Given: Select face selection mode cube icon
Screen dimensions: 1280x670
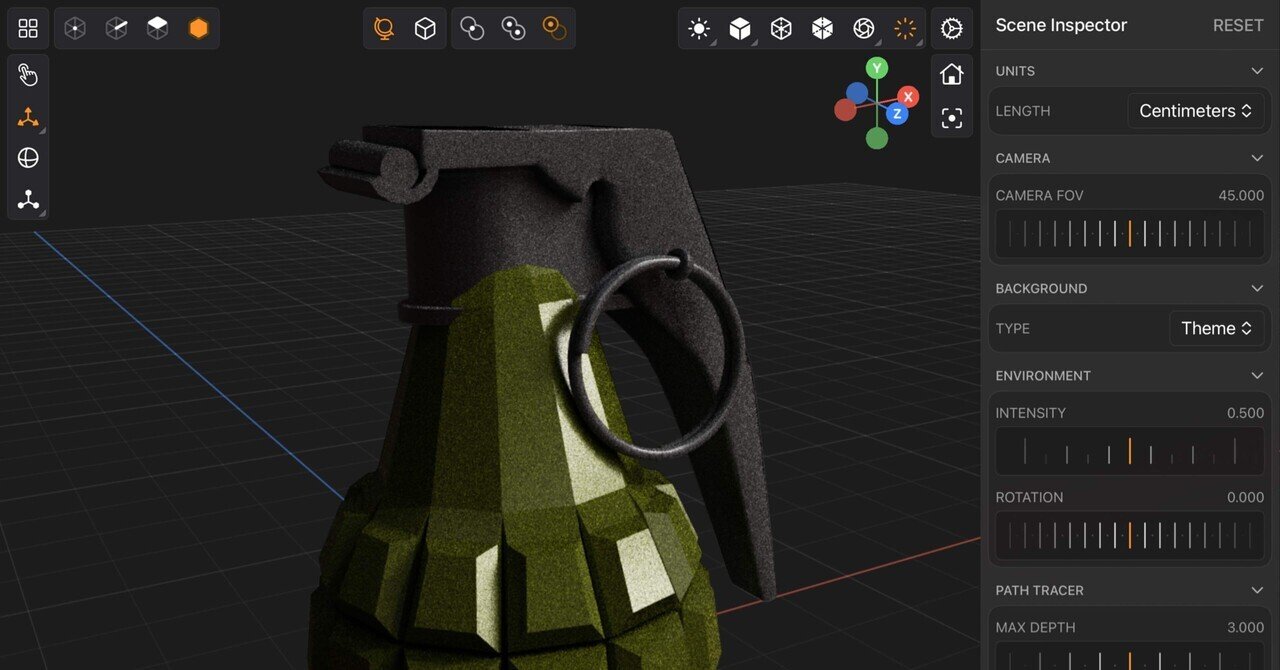Looking at the screenshot, I should pos(157,29).
